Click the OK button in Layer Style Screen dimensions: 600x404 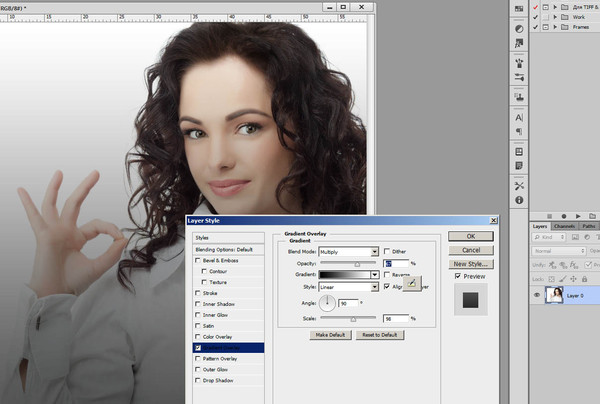pyautogui.click(x=471, y=236)
